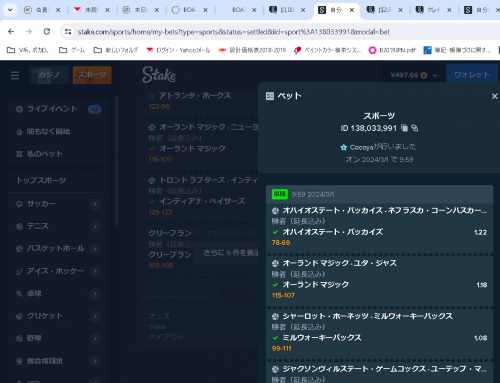The image size is (500, 383).
Task: Select サッカー sport entry
Action: 41,204
